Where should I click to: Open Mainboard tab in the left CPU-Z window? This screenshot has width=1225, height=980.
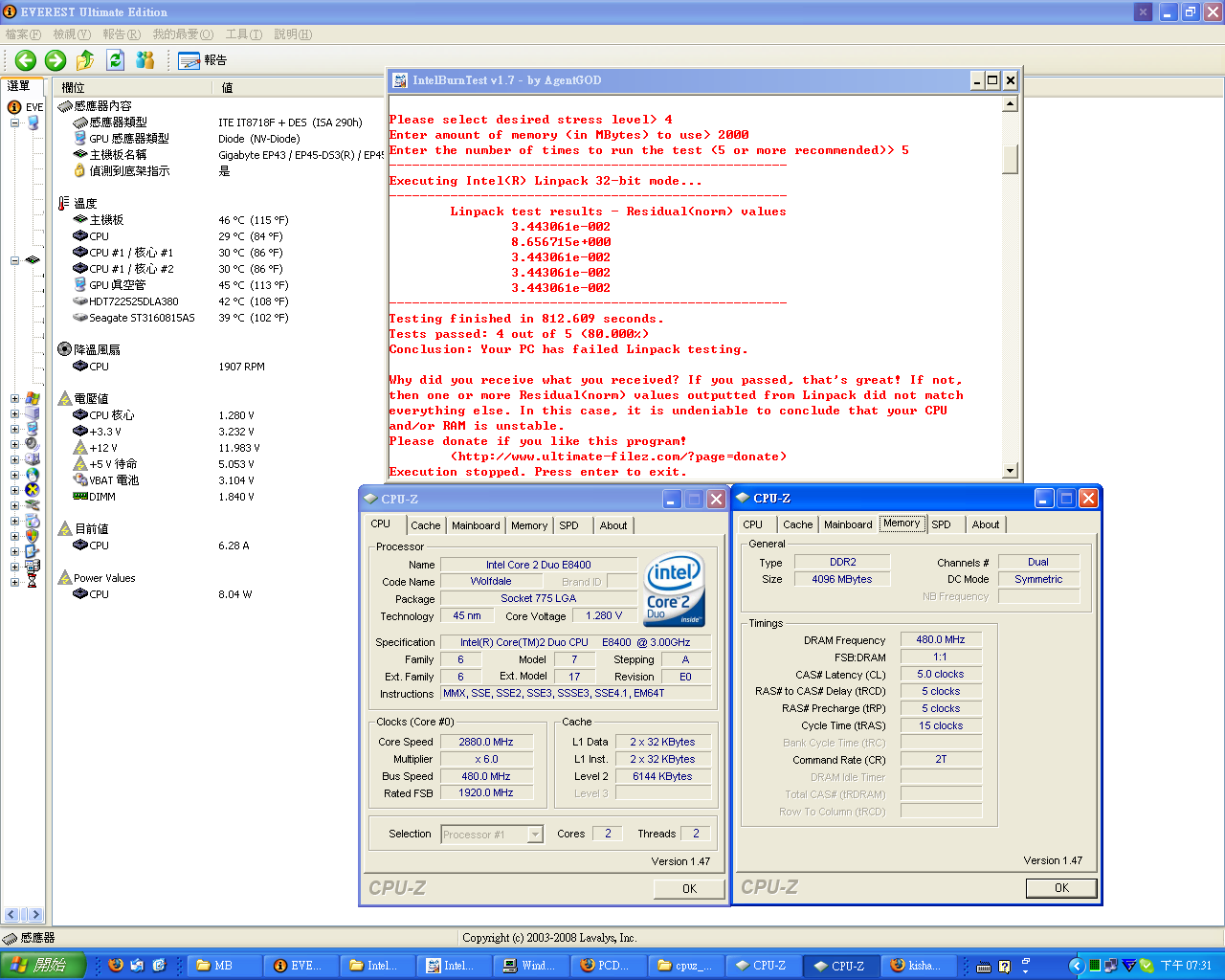pos(476,525)
